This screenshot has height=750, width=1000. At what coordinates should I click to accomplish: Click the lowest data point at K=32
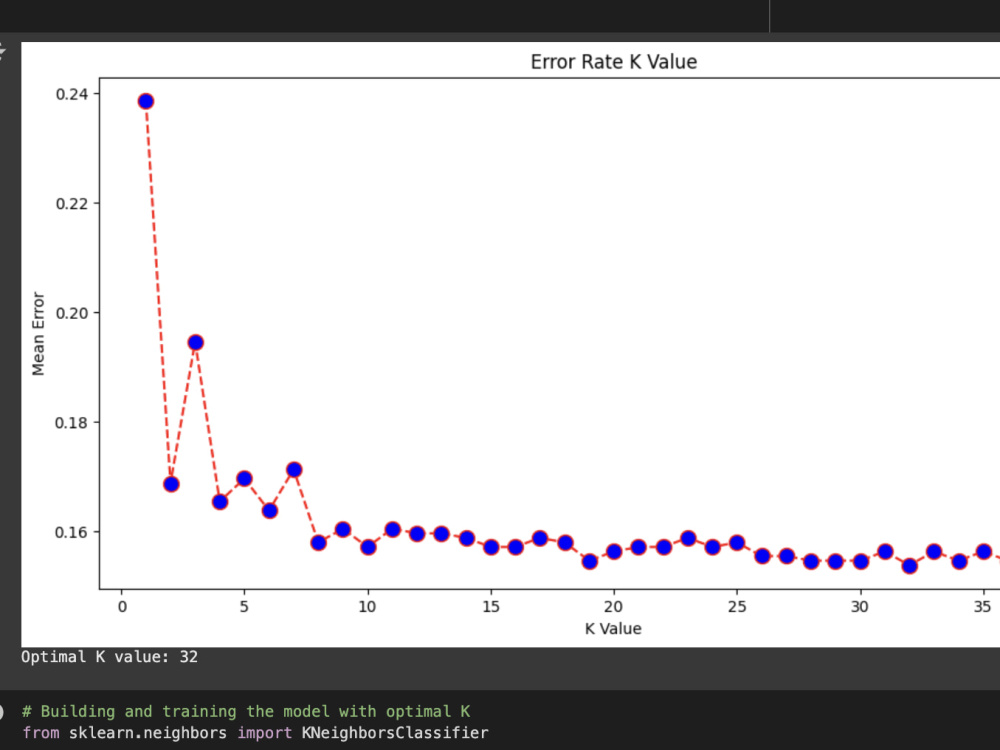909,566
